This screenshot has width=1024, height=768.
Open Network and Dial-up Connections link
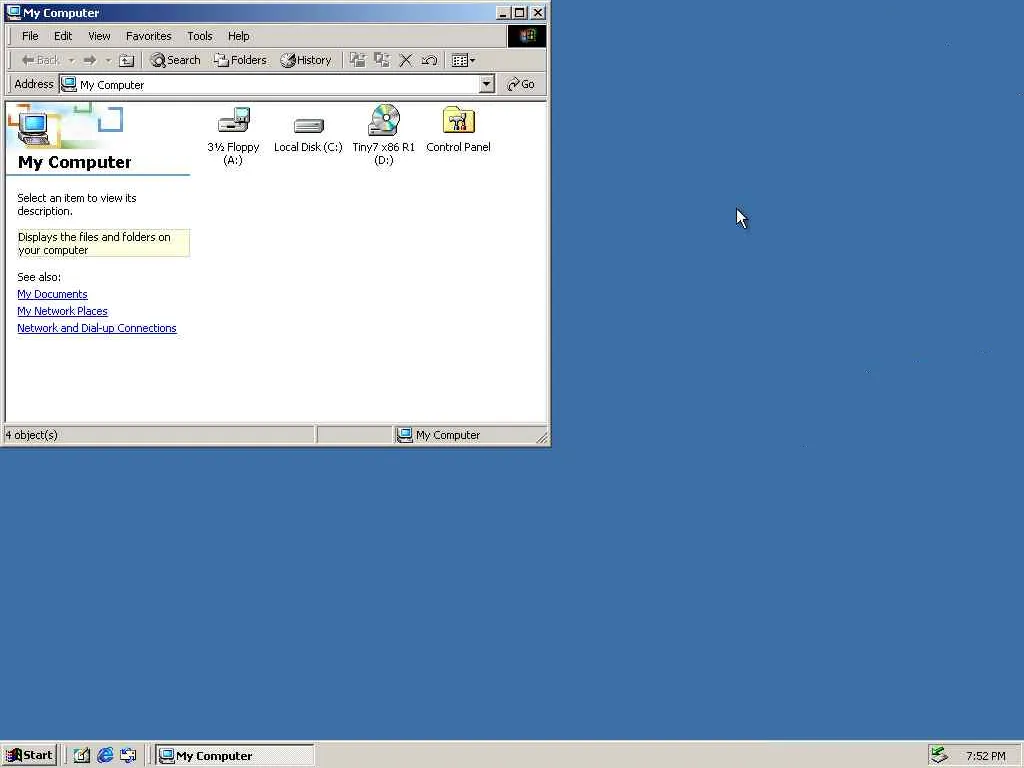[97, 328]
